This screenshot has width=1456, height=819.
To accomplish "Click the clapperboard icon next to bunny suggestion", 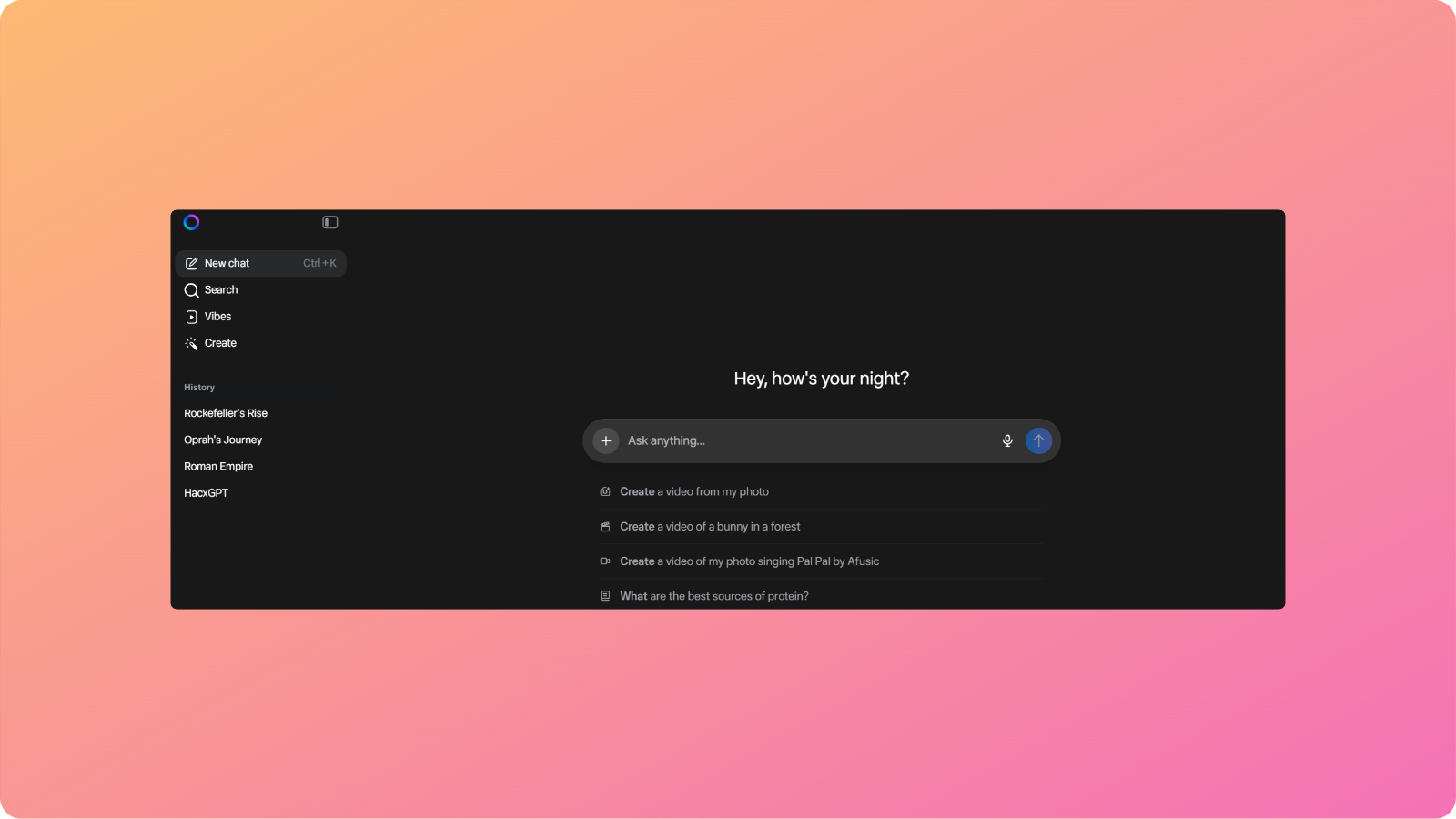I will pyautogui.click(x=604, y=526).
